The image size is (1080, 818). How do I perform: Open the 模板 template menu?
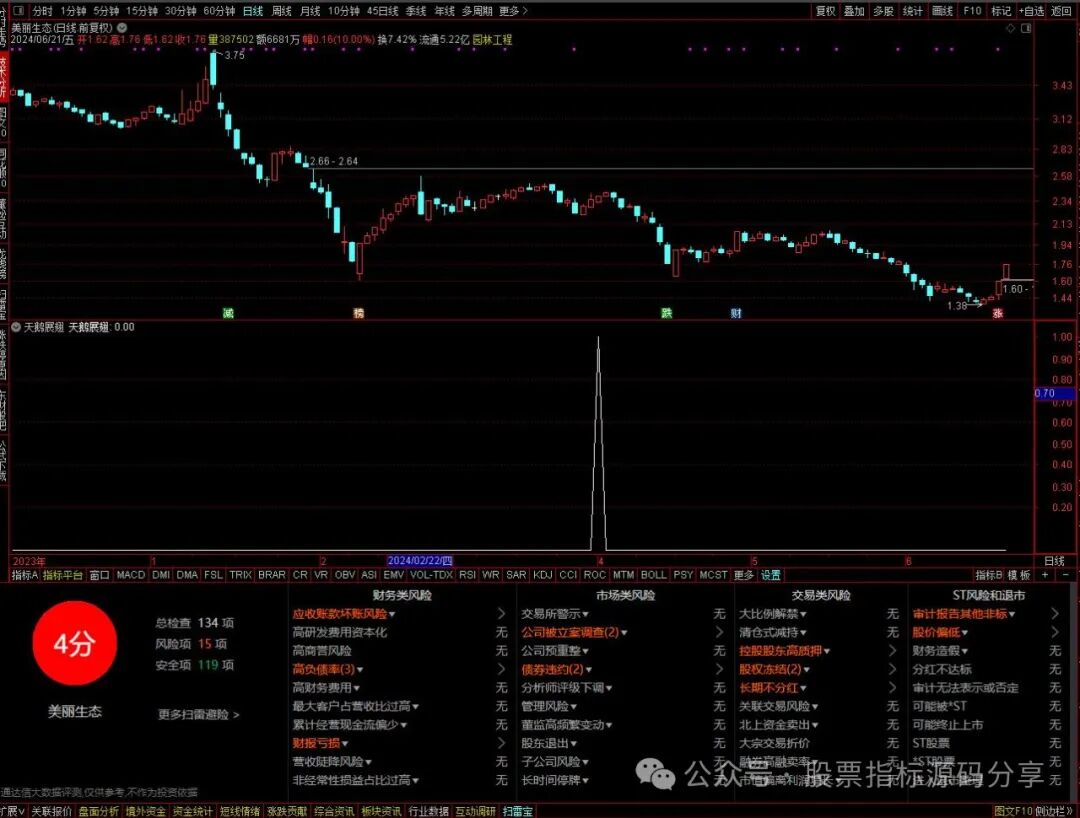(1019, 575)
